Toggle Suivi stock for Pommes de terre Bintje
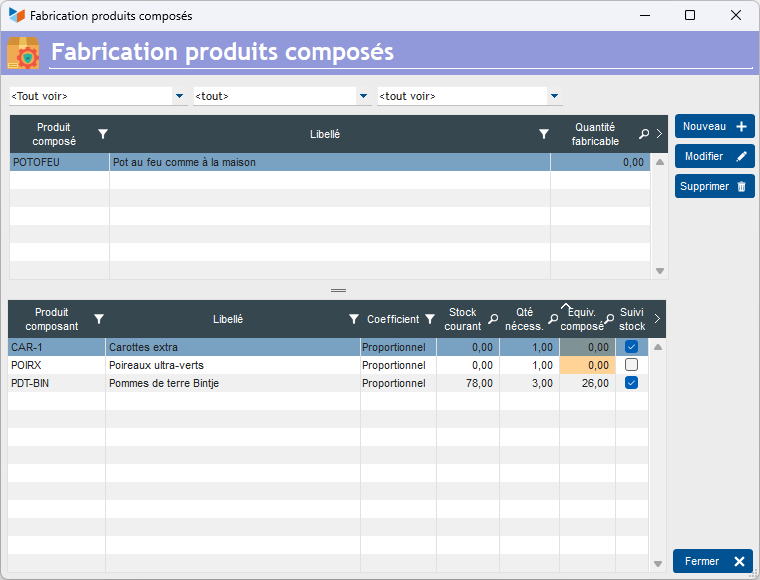Viewport: 760px width, 580px height. pyautogui.click(x=631, y=383)
